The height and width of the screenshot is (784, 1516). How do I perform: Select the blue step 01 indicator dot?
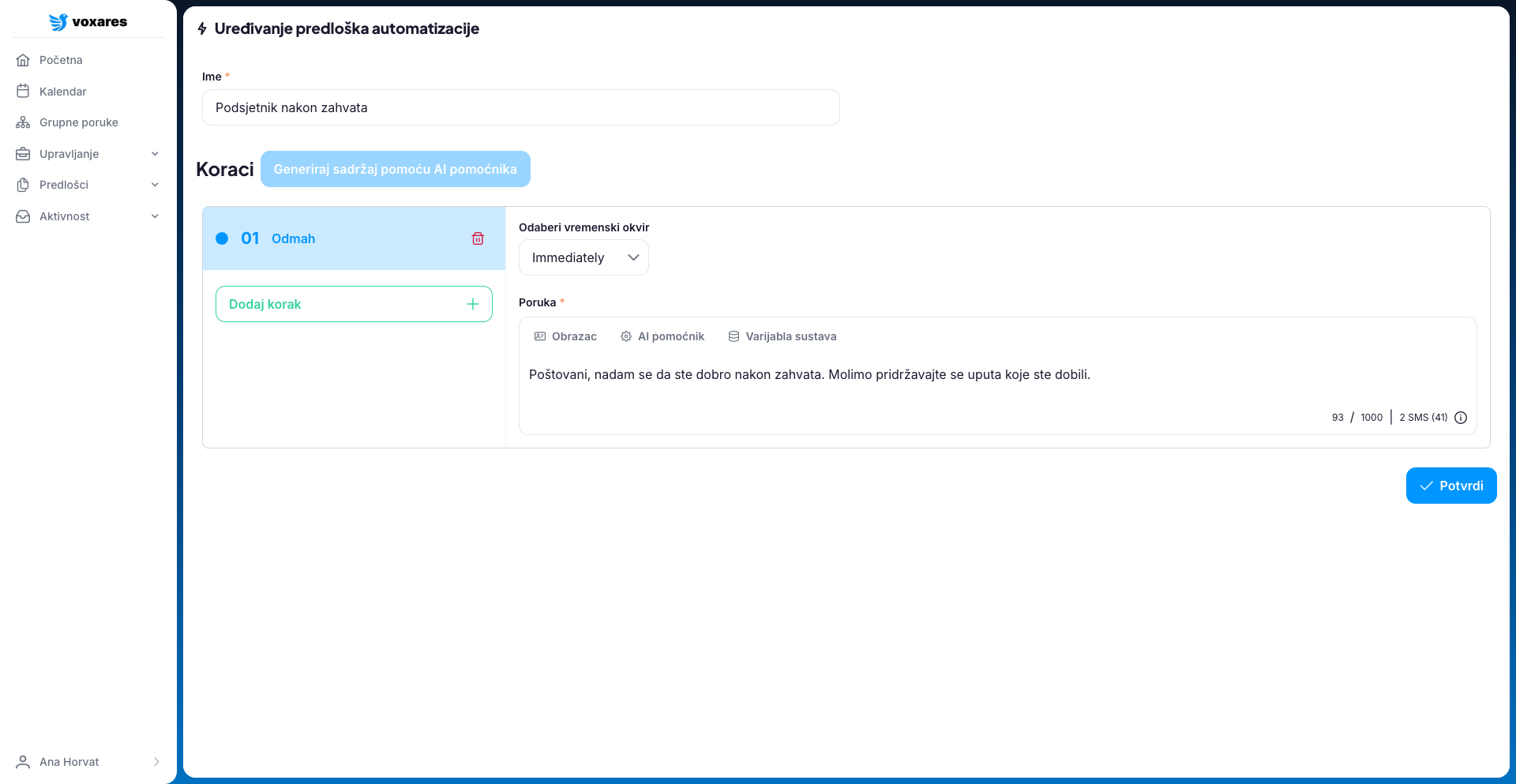pyautogui.click(x=222, y=238)
